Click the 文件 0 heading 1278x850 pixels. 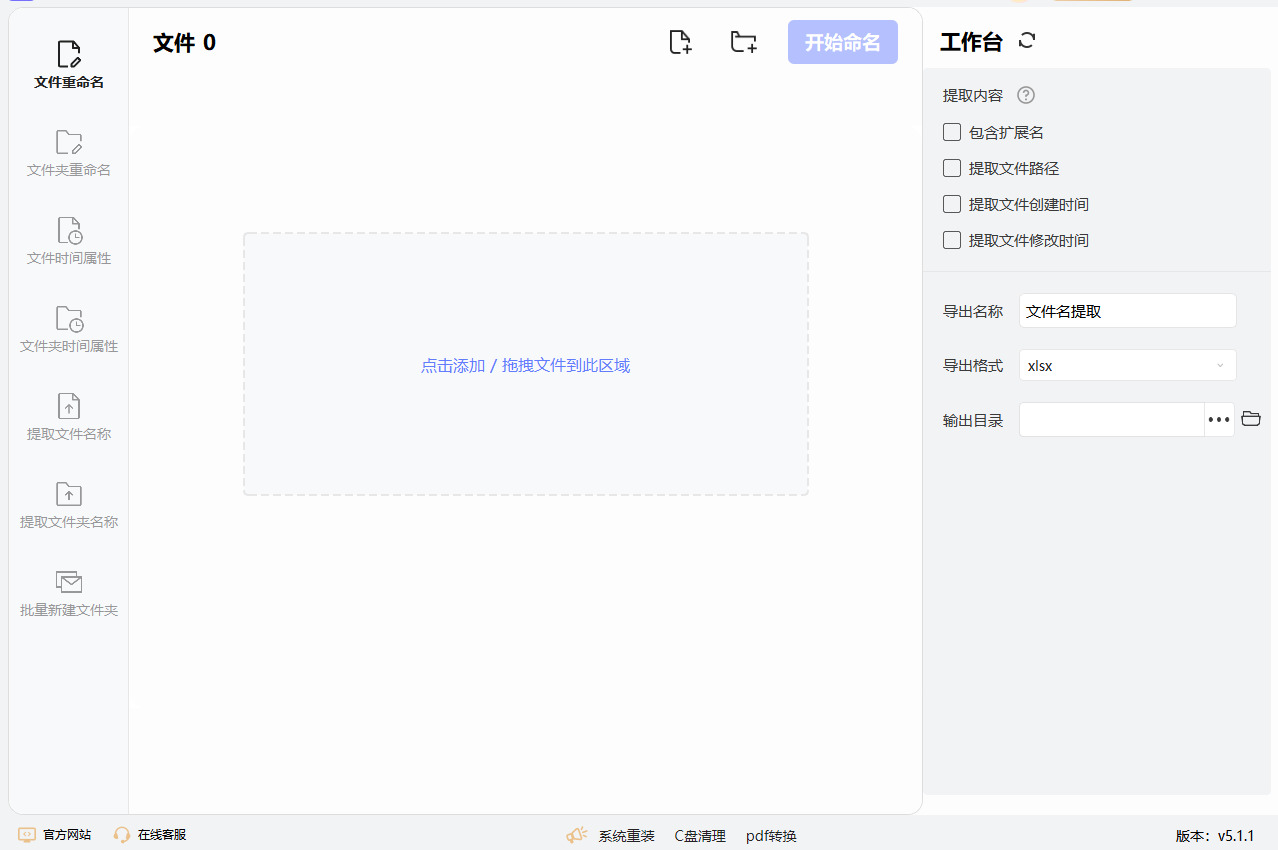184,42
